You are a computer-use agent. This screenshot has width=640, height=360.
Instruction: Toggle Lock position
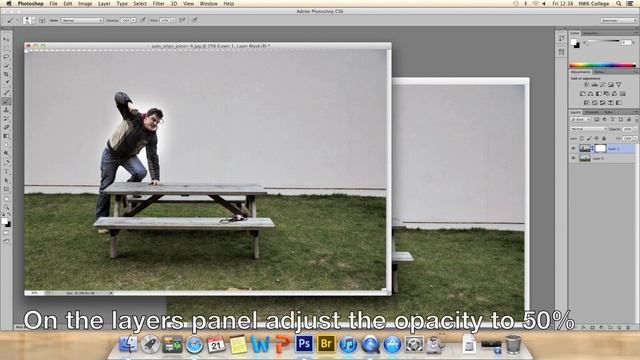pos(596,138)
